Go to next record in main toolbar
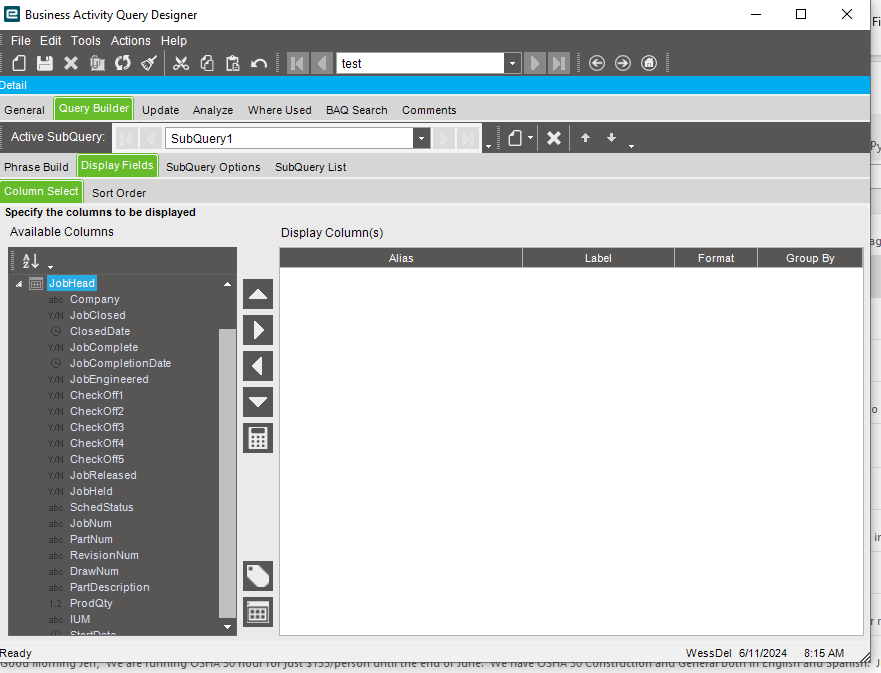The width and height of the screenshot is (881, 673). [535, 63]
